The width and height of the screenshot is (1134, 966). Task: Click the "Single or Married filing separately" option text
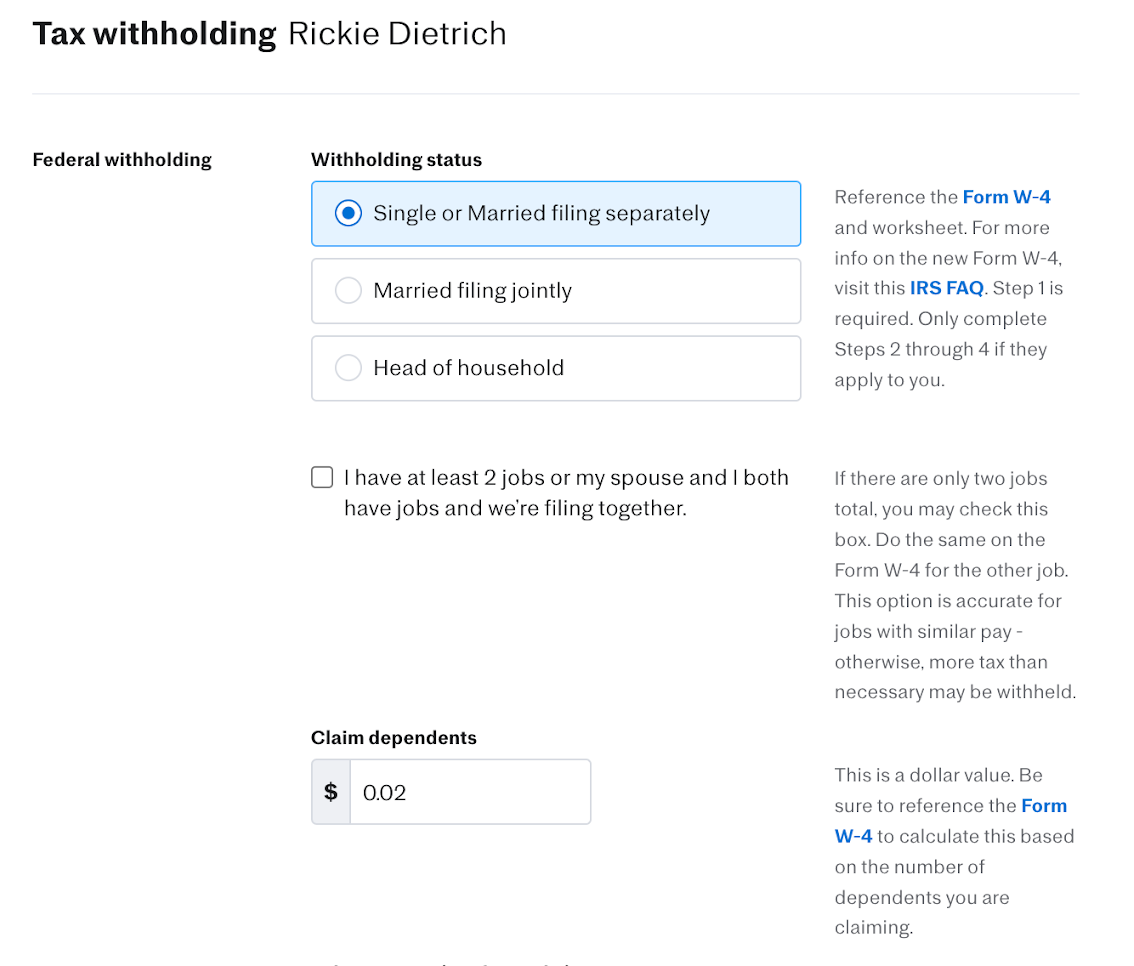pos(541,213)
